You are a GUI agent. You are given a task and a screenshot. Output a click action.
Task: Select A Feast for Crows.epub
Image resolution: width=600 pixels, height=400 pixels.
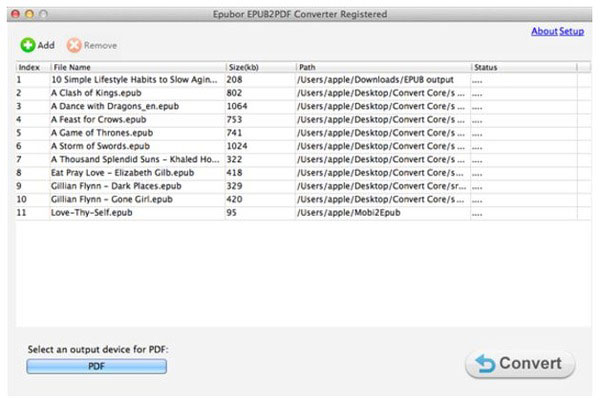click(x=98, y=120)
